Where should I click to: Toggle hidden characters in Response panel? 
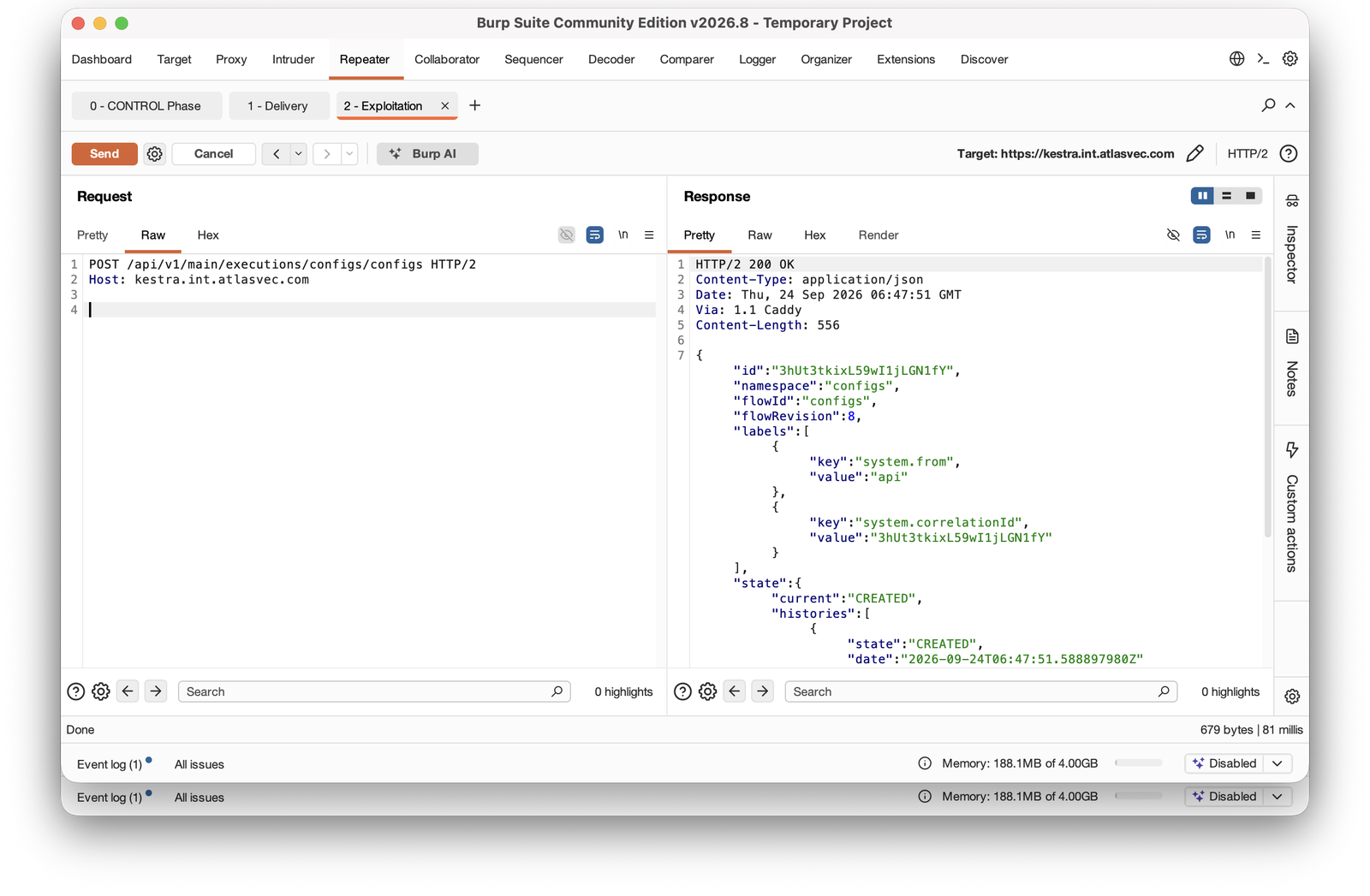[x=1173, y=234]
